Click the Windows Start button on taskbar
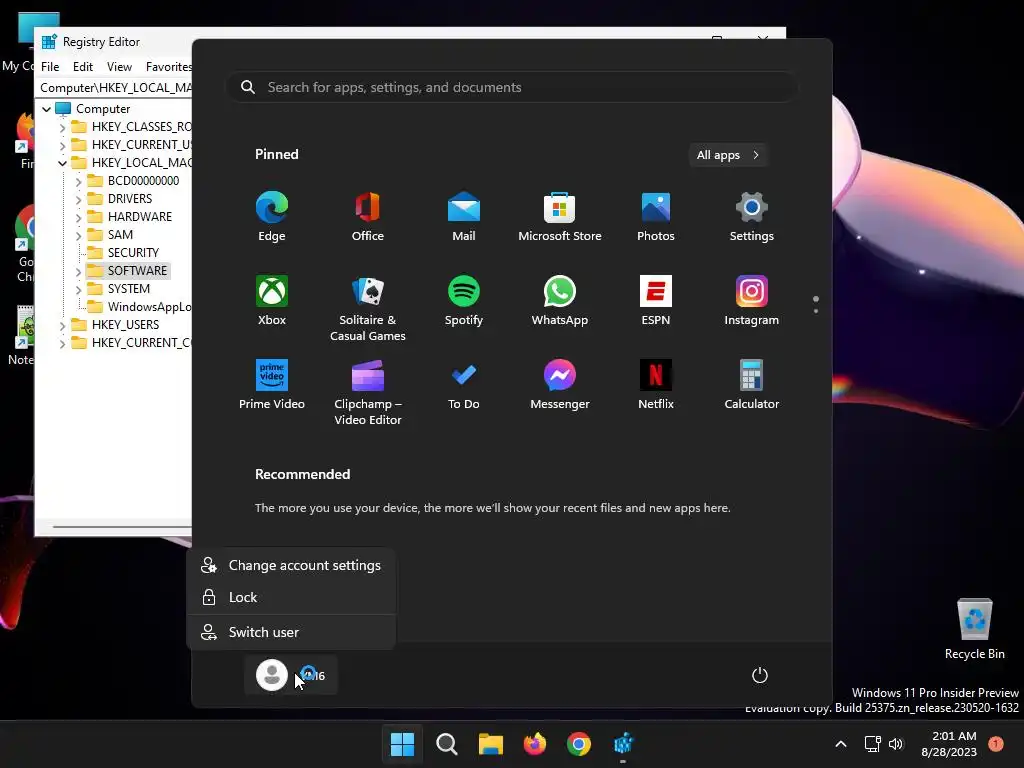Screen dimensions: 1024x768 pyautogui.click(x=402, y=744)
